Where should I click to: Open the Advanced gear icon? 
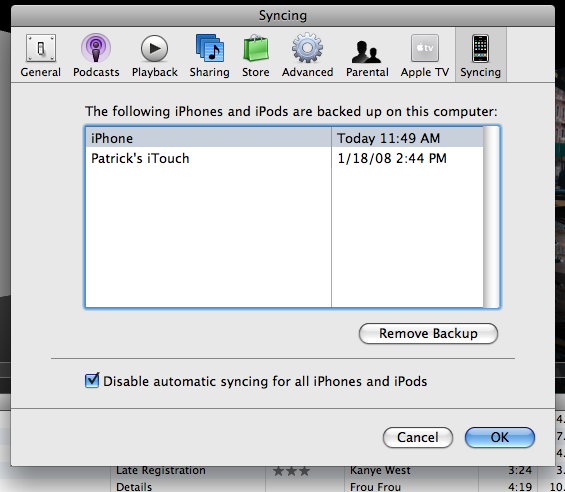coord(307,48)
